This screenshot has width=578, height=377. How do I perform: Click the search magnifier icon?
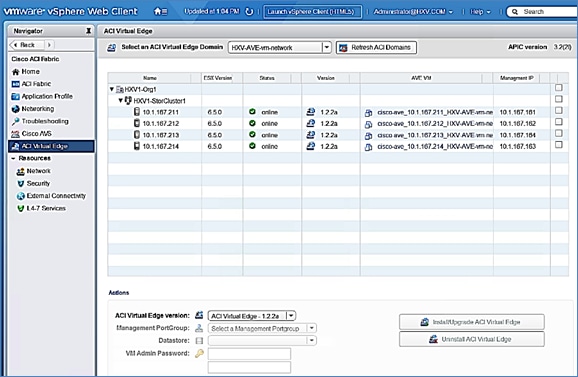tap(515, 12)
